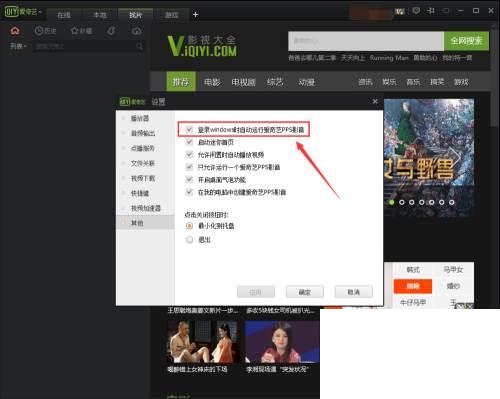Click the icon left of the cloud icon
The height and width of the screenshot is (399, 500).
[x=111, y=31]
